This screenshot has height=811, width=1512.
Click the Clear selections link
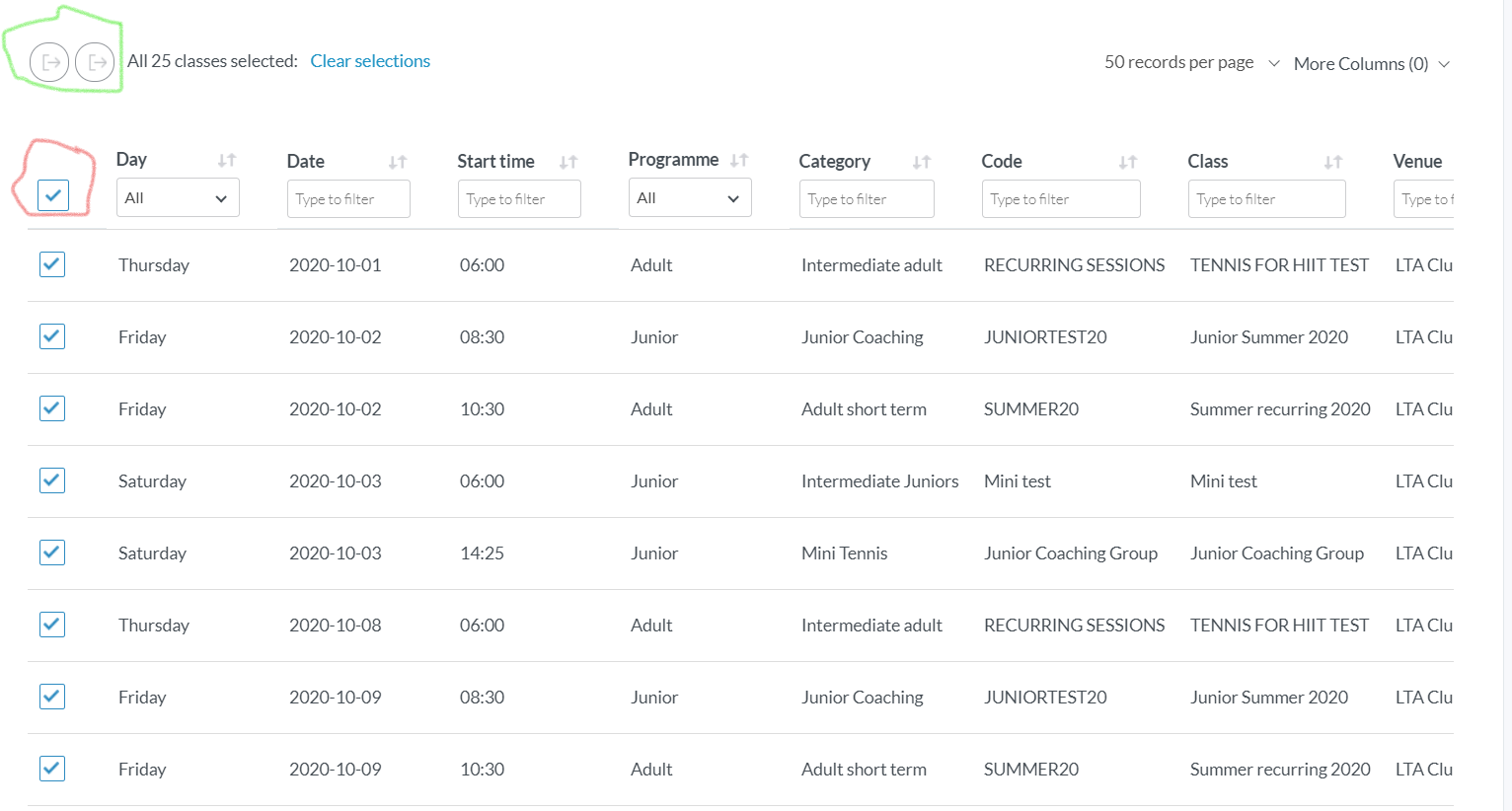point(370,61)
